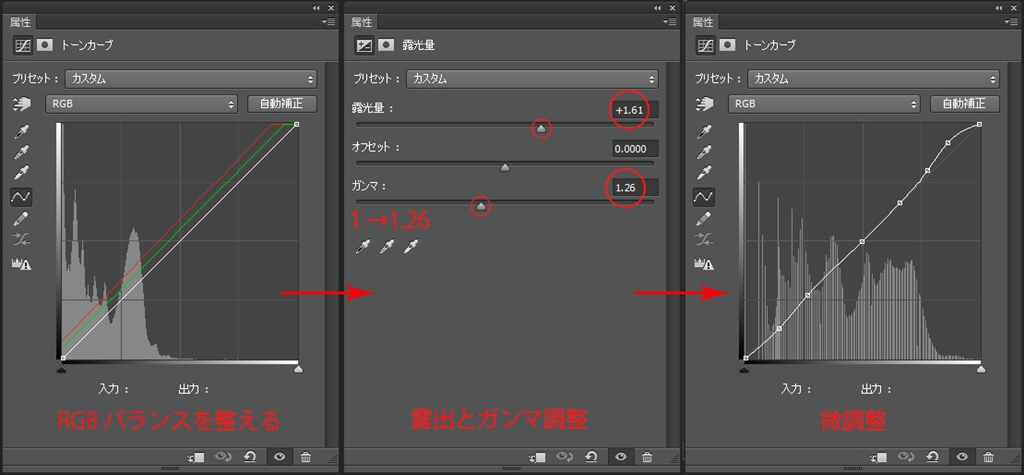The height and width of the screenshot is (475, 1024).
Task: Click histogram warning icon in right Curves panel
Action: 704,263
